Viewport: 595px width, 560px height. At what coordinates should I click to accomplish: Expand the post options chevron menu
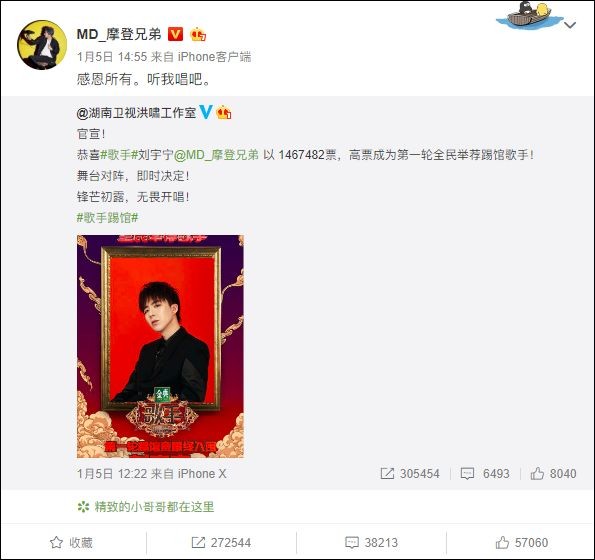570,25
